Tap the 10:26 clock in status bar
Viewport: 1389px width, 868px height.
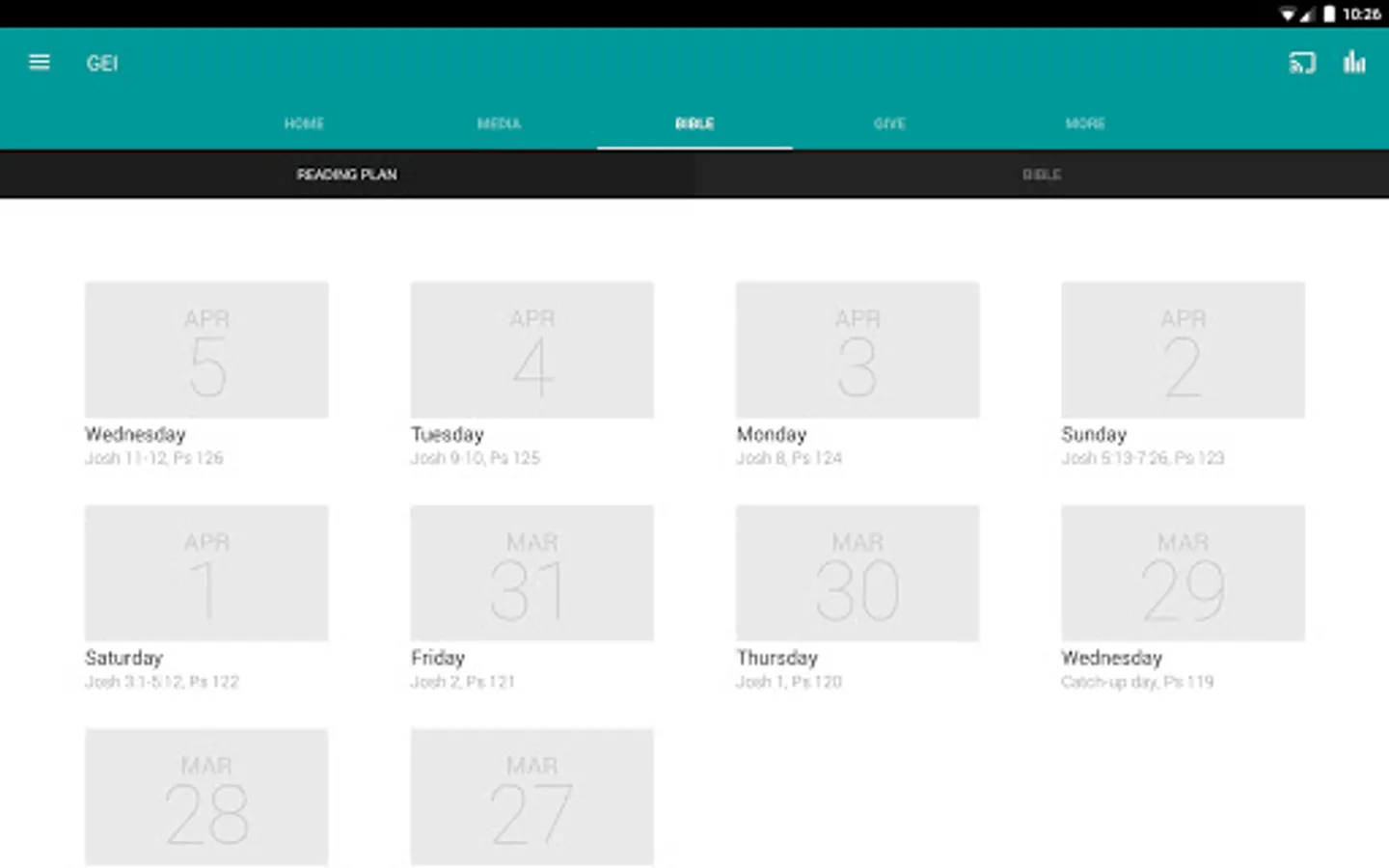(x=1361, y=14)
